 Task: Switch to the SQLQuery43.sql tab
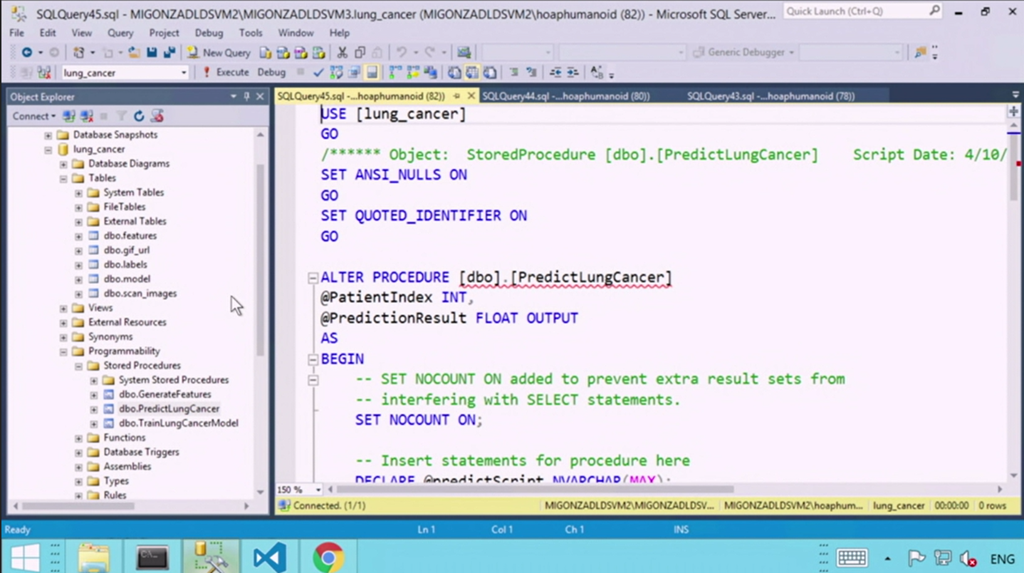pos(771,96)
